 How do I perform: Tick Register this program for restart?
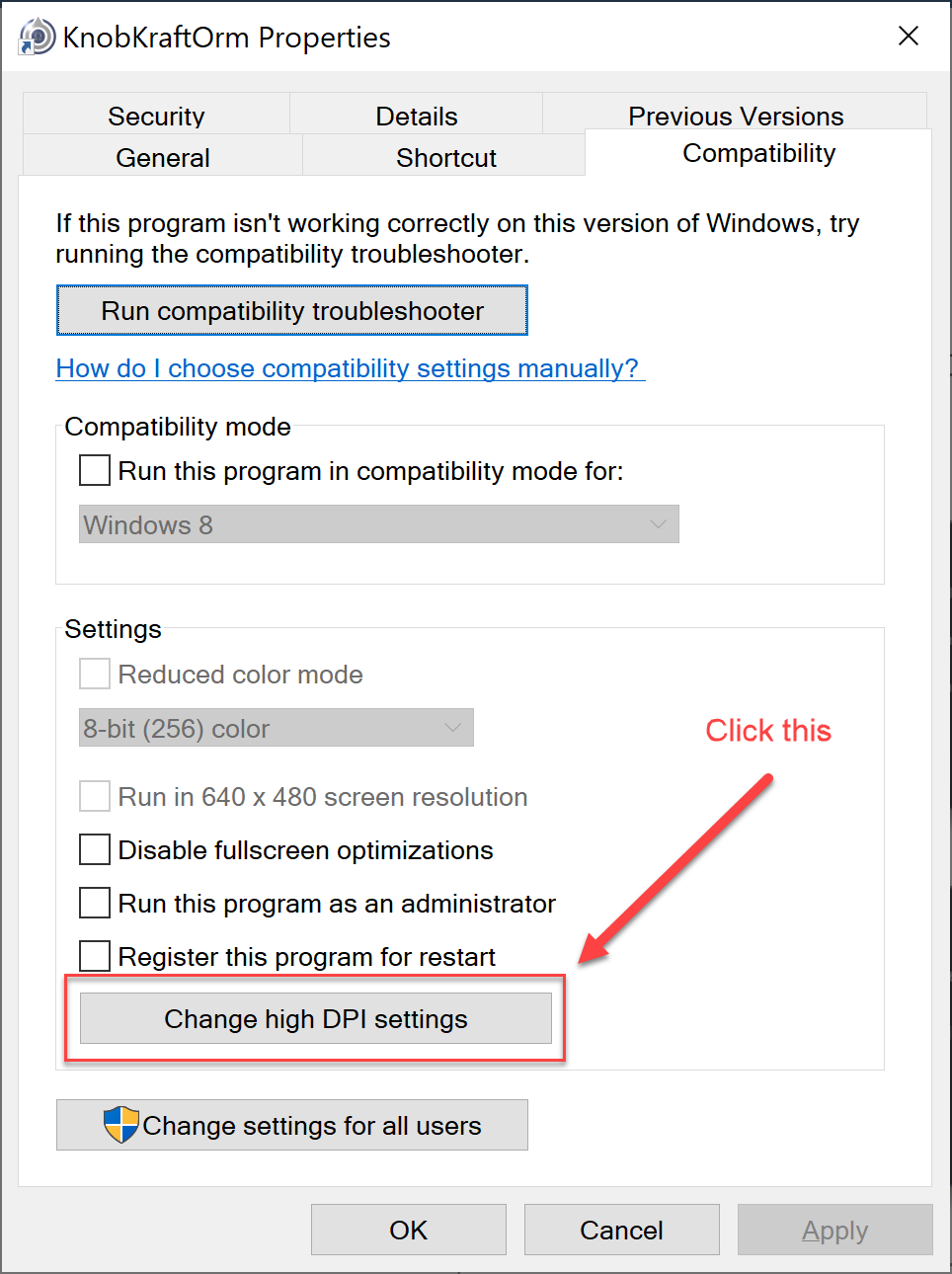[x=95, y=956]
